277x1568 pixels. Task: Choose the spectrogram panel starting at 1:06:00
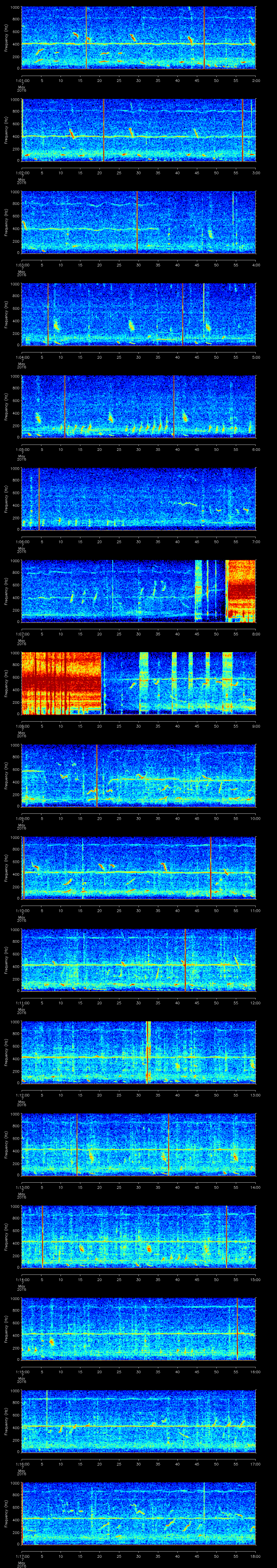pyautogui.click(x=139, y=499)
